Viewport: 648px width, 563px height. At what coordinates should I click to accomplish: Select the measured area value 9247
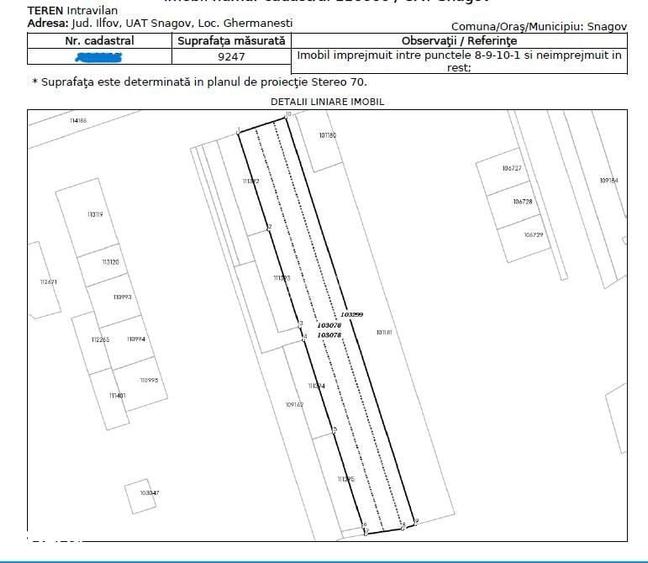point(231,57)
